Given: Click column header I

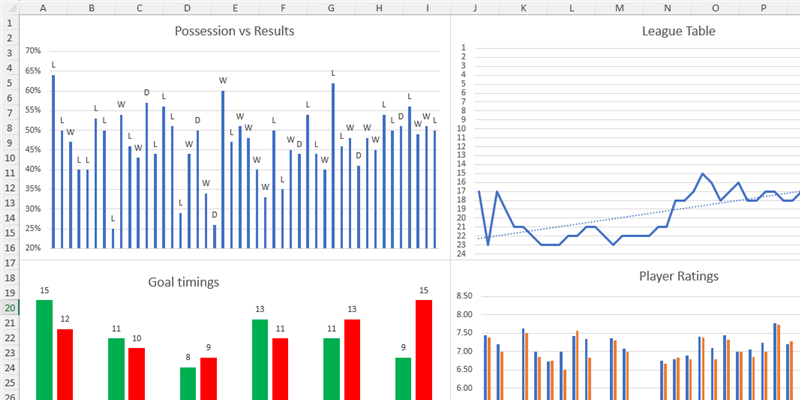Looking at the screenshot, I should point(427,8).
